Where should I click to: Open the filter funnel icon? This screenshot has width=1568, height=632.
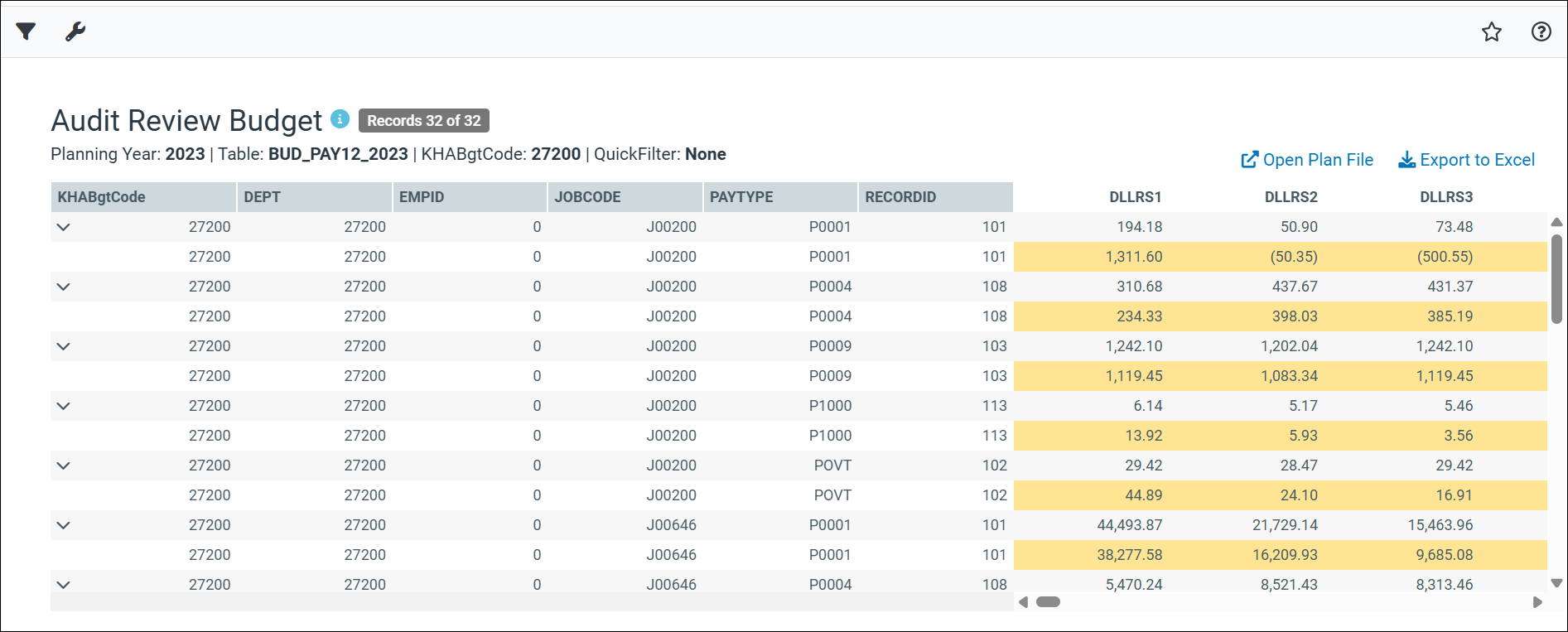click(x=26, y=31)
